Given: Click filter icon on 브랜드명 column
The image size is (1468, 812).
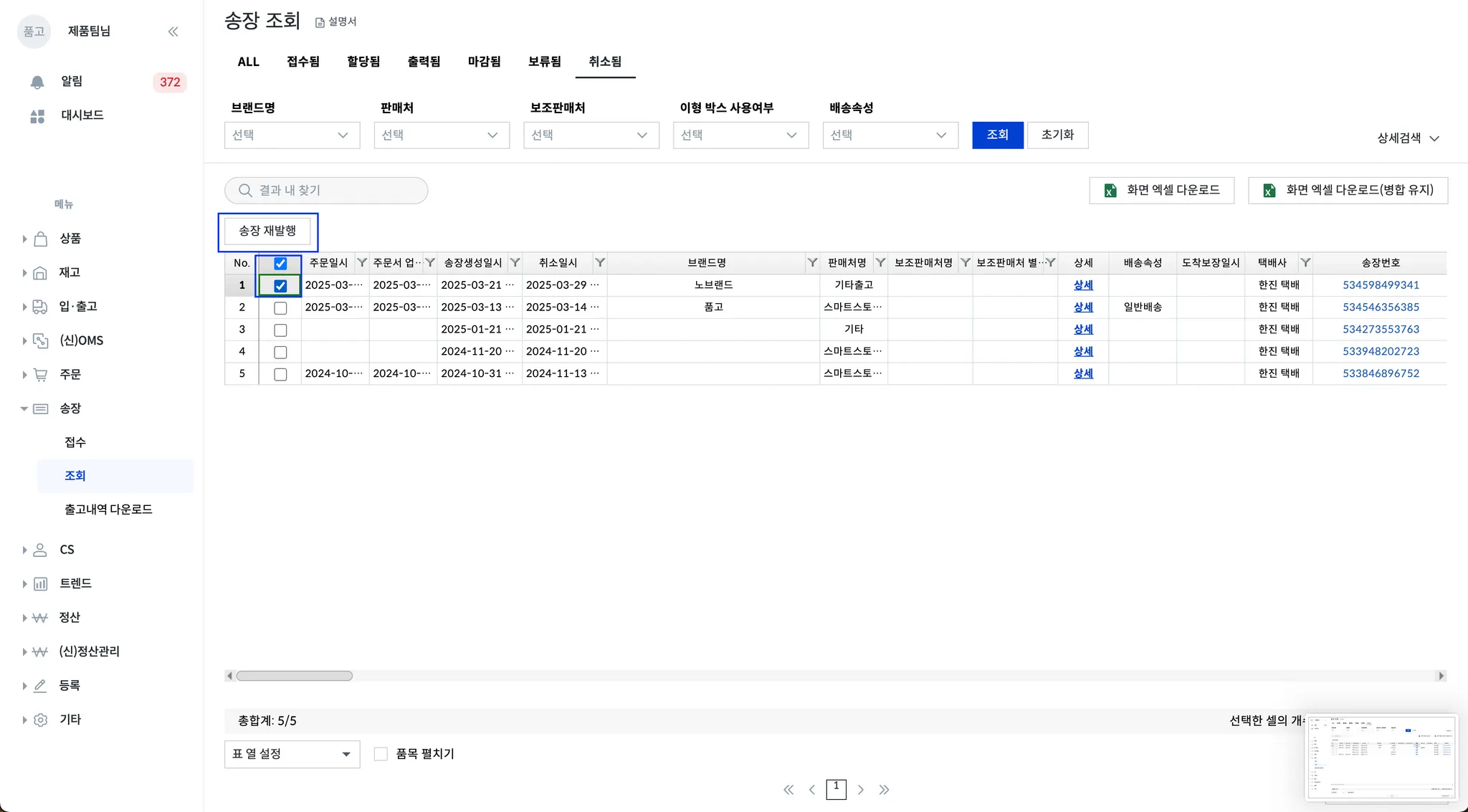Looking at the screenshot, I should click(x=812, y=263).
